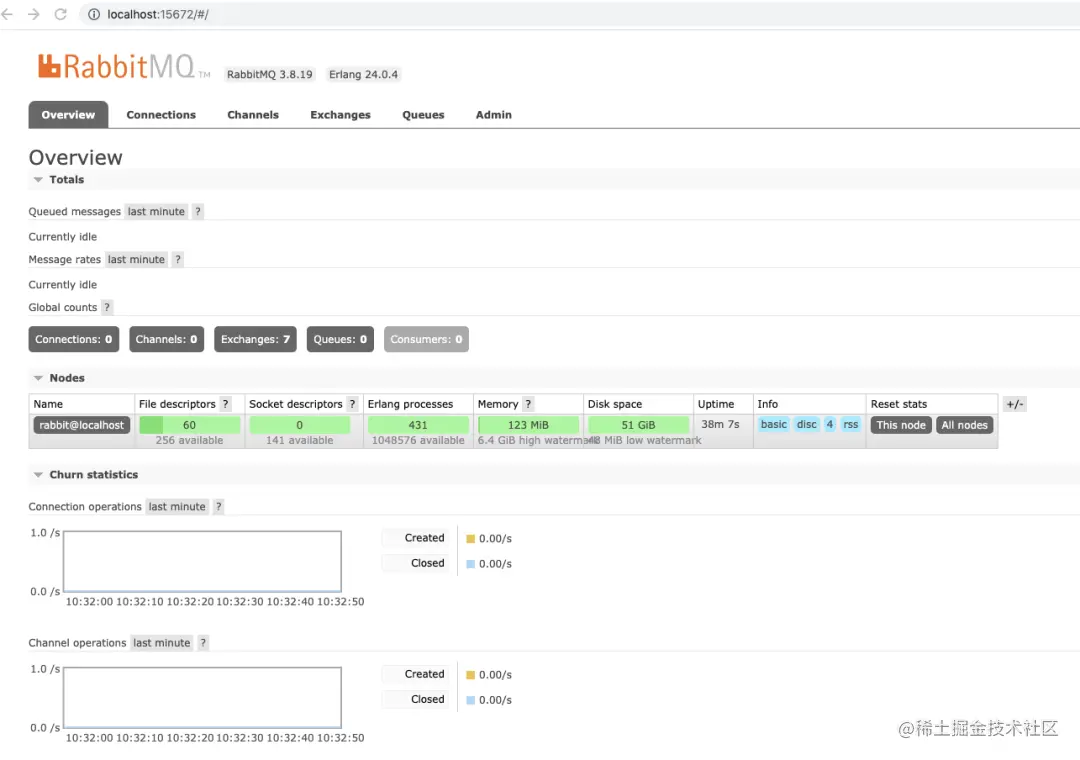Click the browser forward arrow
Viewport: 1080px width, 760px height.
[x=34, y=14]
